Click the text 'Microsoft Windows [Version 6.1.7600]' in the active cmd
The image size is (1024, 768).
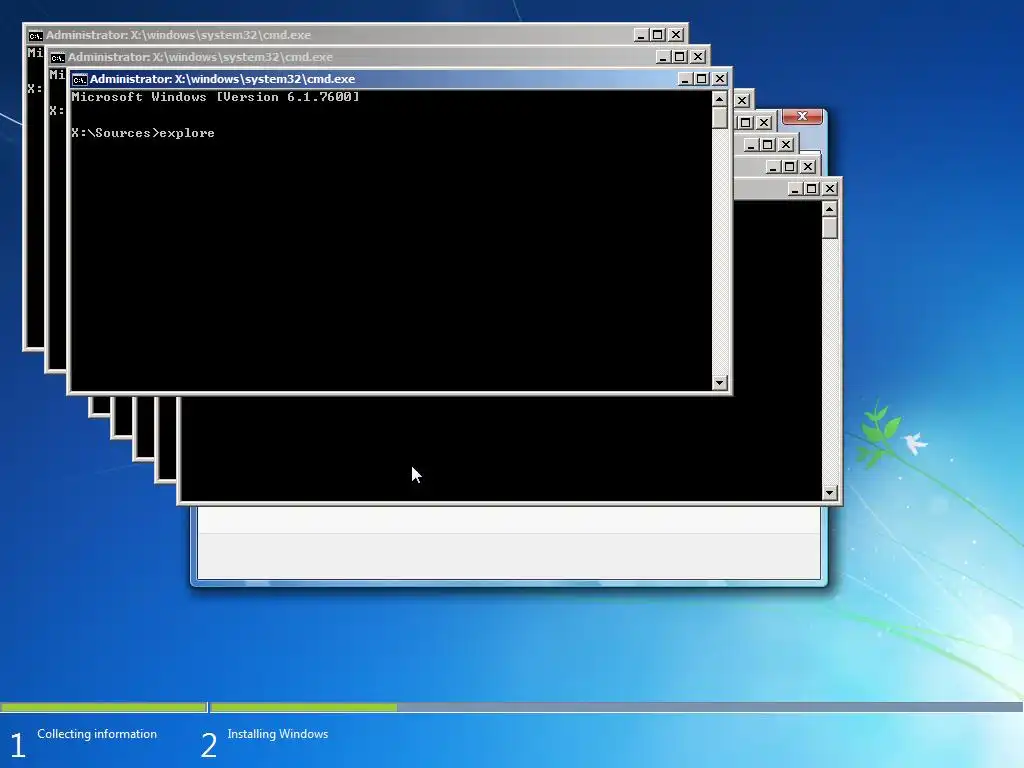point(216,97)
